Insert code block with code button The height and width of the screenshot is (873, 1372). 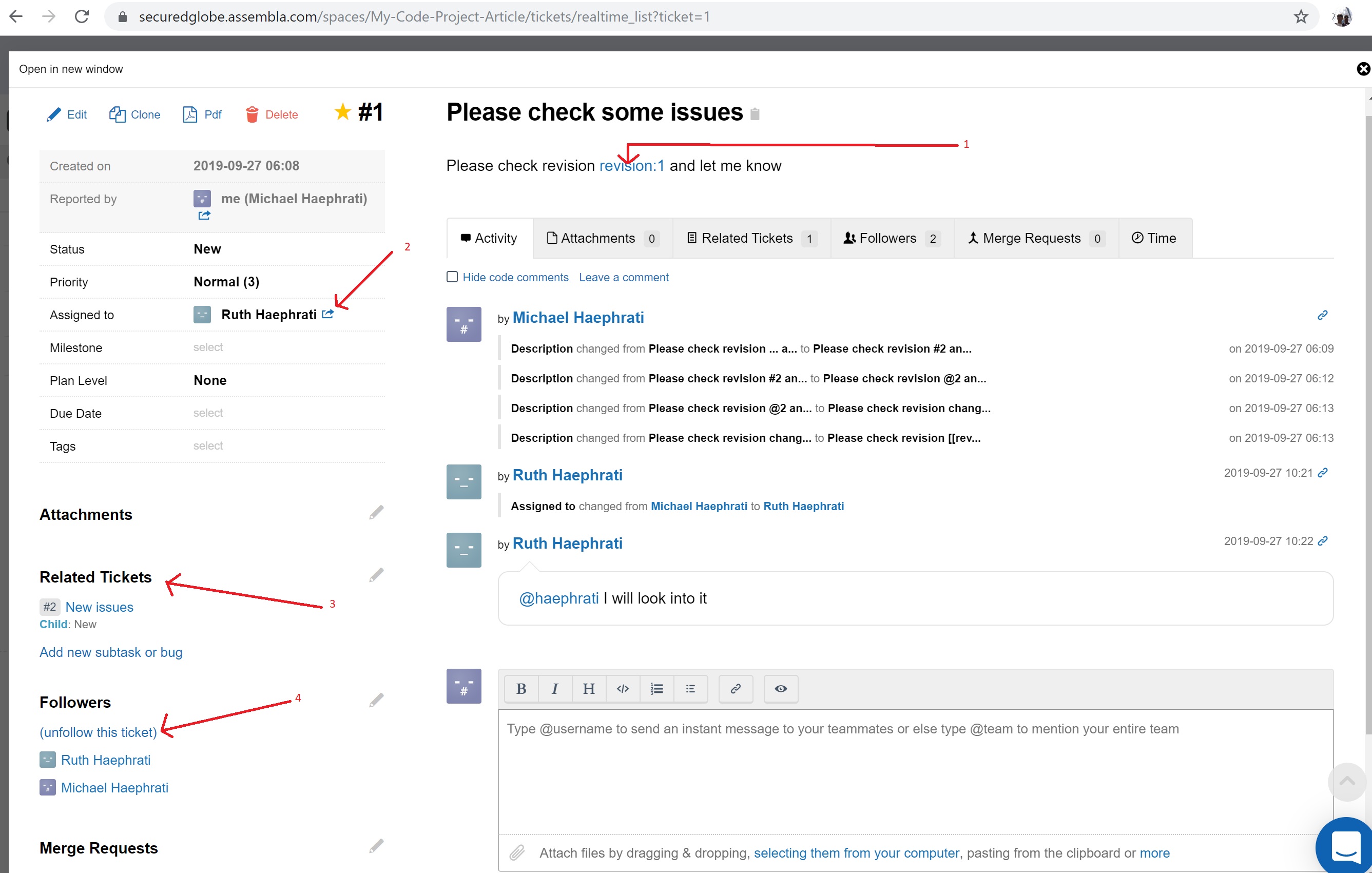[x=623, y=689]
